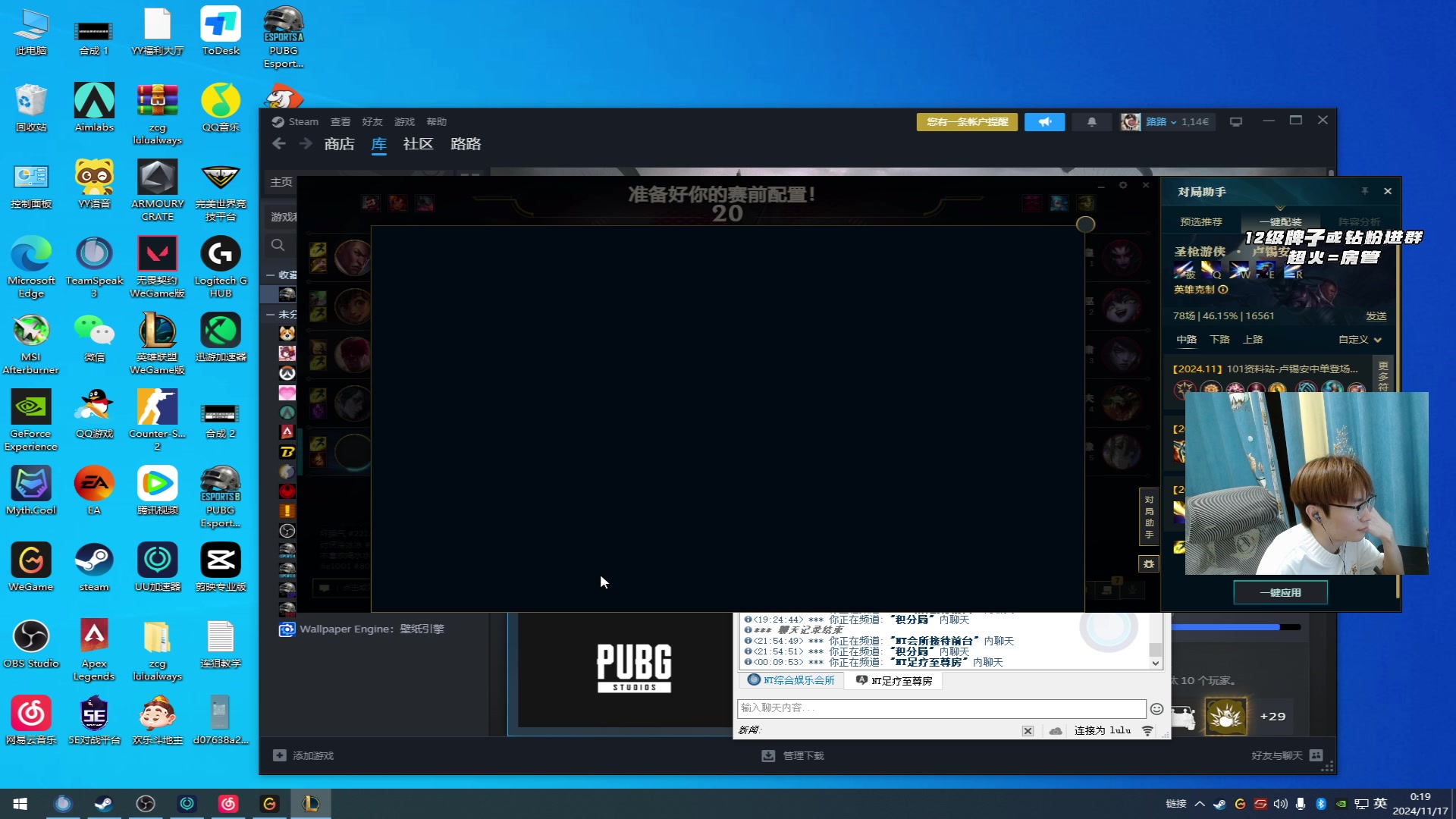
Task: Expand the 自定义 dropdown
Action: 1360,340
